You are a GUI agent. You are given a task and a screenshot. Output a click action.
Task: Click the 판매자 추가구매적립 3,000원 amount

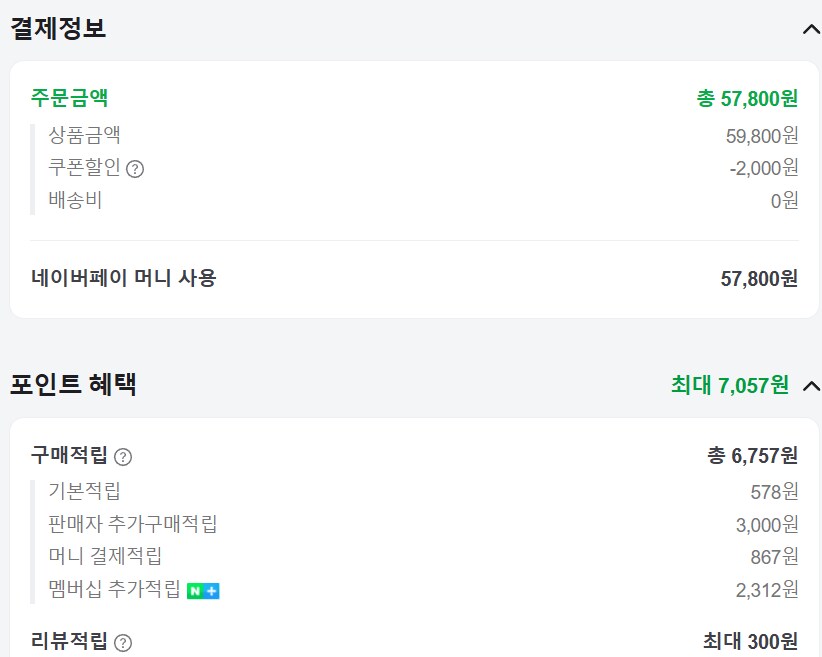point(764,525)
